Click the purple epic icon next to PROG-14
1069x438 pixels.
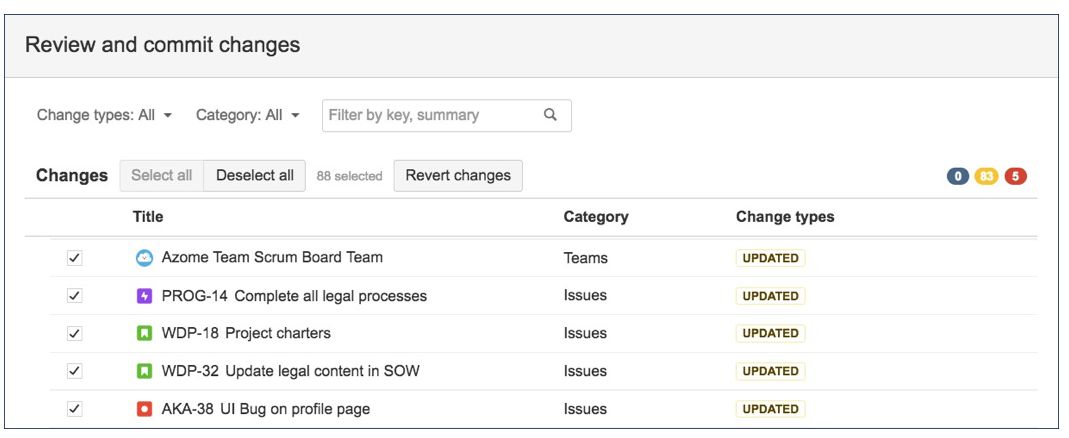tap(144, 296)
